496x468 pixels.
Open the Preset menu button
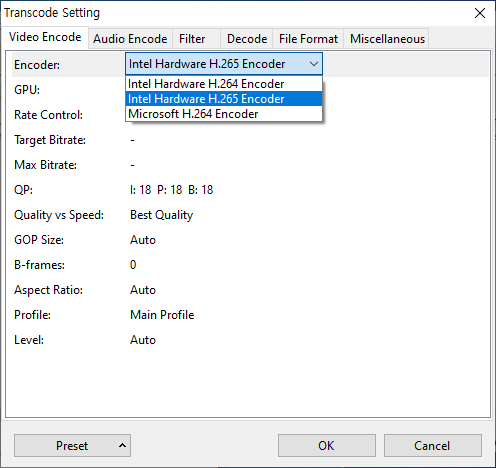[72, 445]
